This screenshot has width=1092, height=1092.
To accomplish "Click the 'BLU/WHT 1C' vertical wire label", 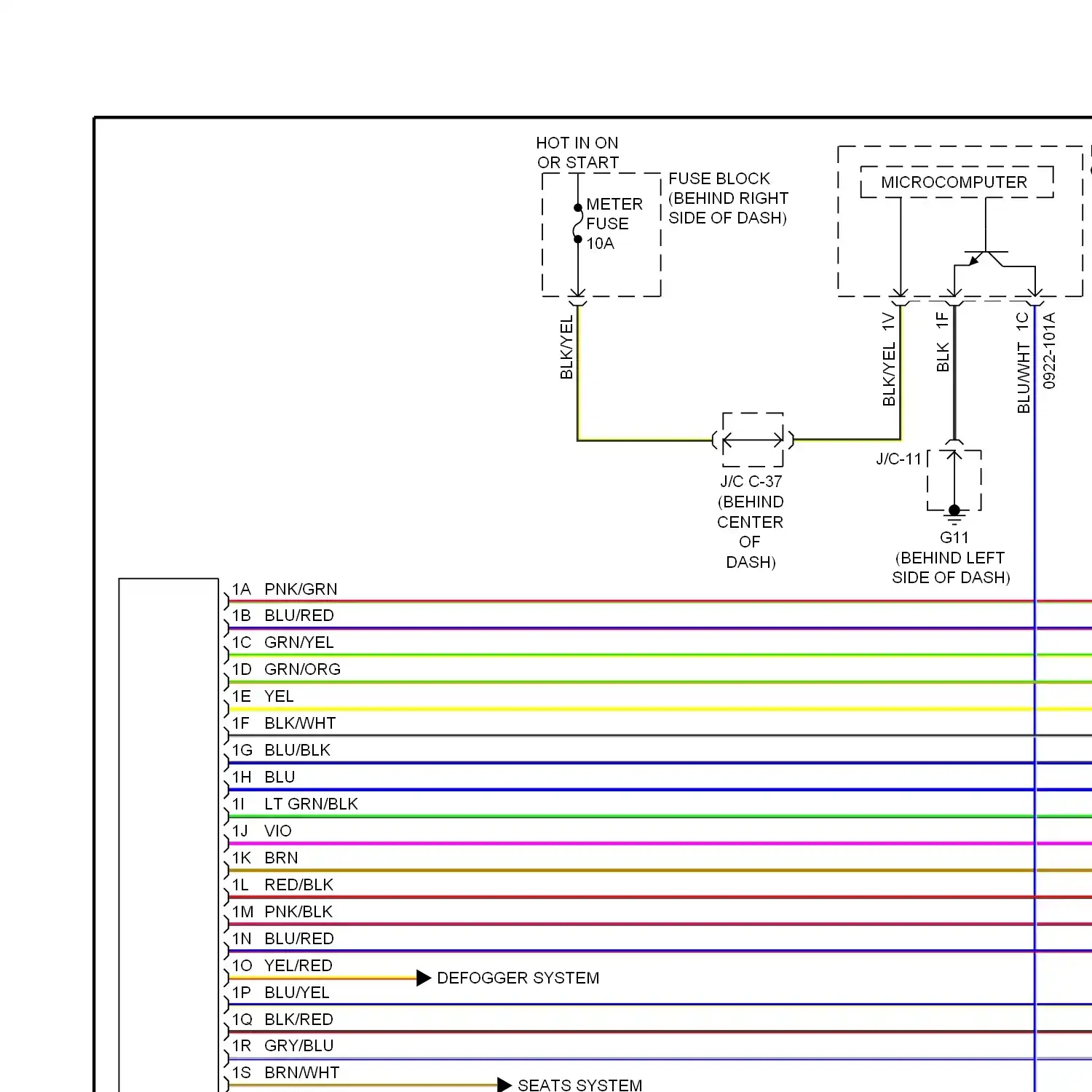I will (1024, 363).
